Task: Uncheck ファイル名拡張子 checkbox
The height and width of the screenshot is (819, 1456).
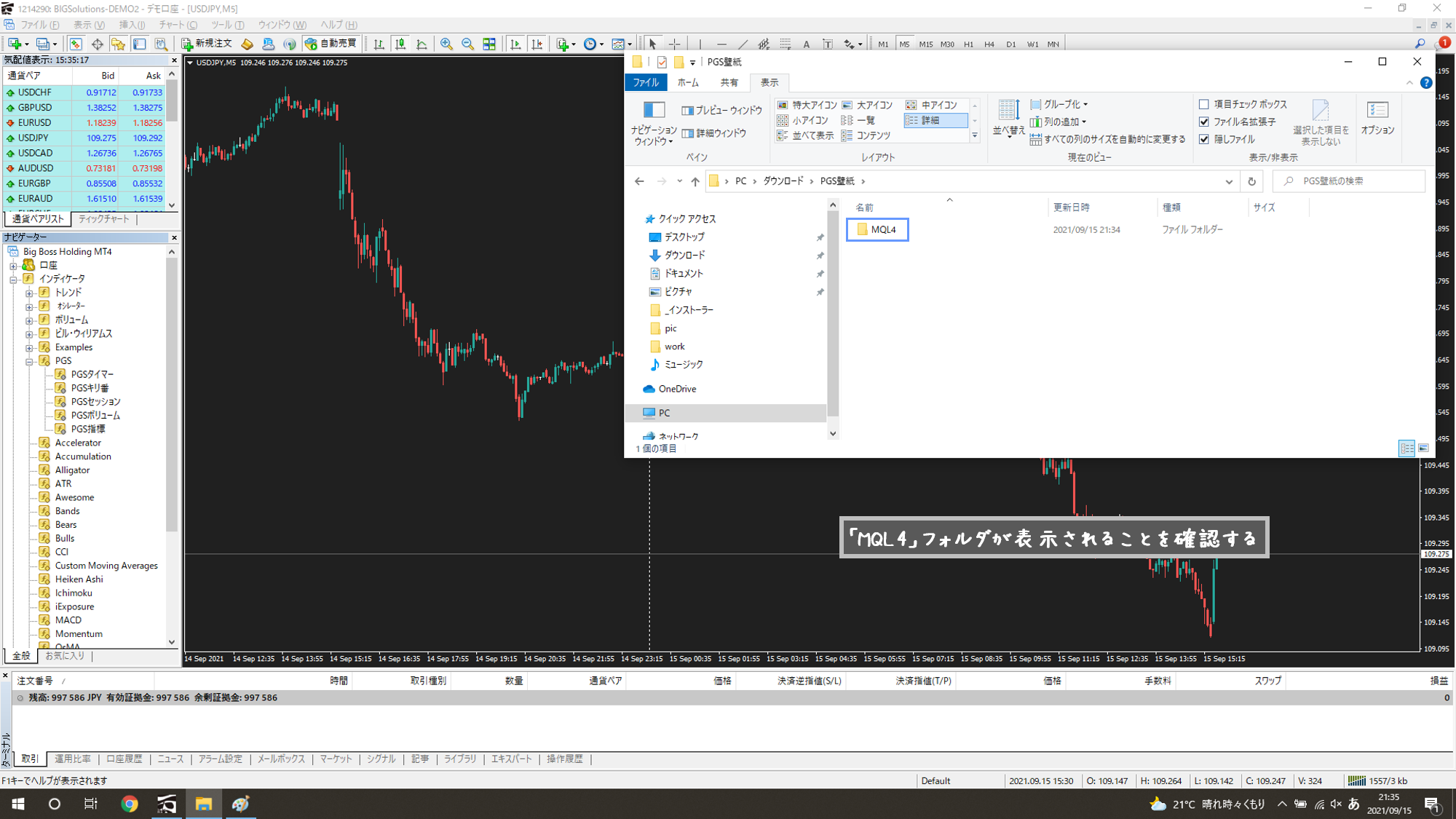Action: [x=1204, y=122]
